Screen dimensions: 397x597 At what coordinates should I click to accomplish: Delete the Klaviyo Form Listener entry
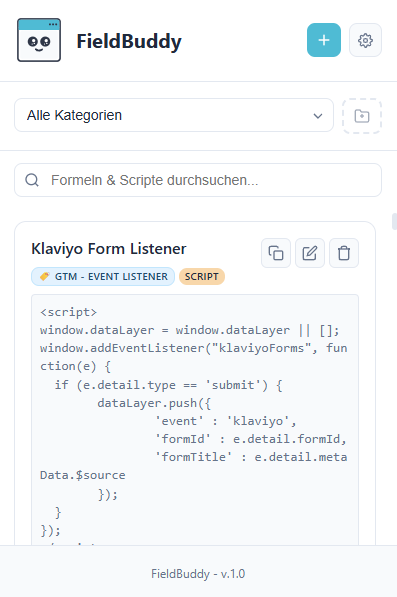[x=344, y=253]
